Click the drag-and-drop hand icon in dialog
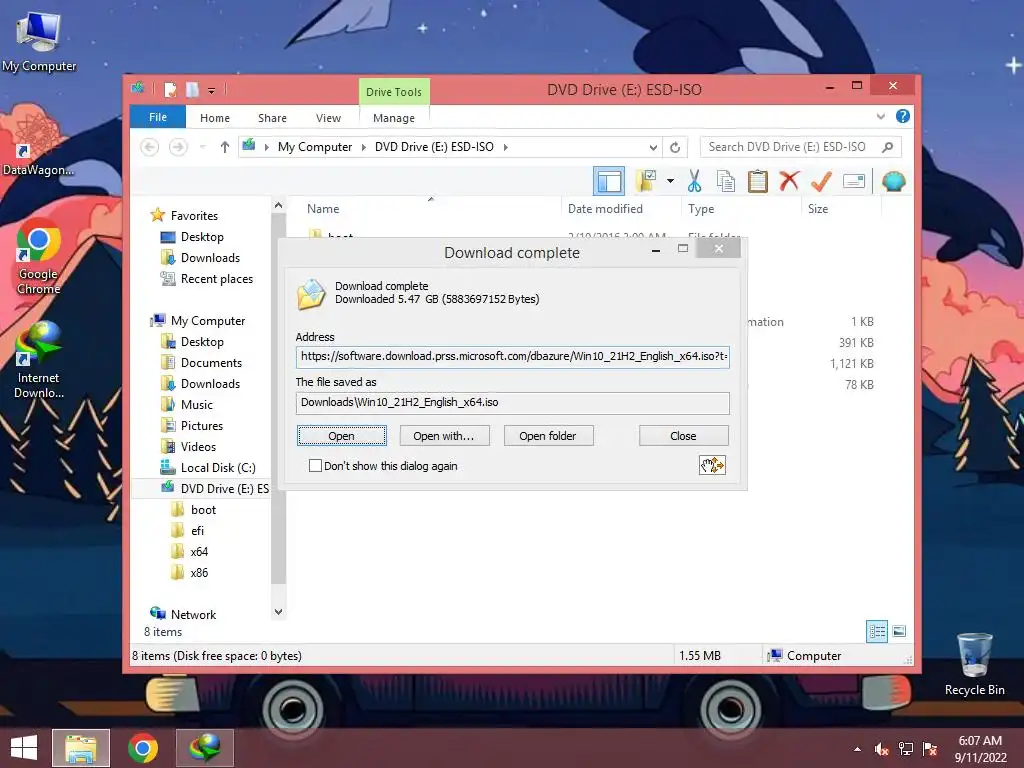Image resolution: width=1024 pixels, height=768 pixels. point(712,465)
